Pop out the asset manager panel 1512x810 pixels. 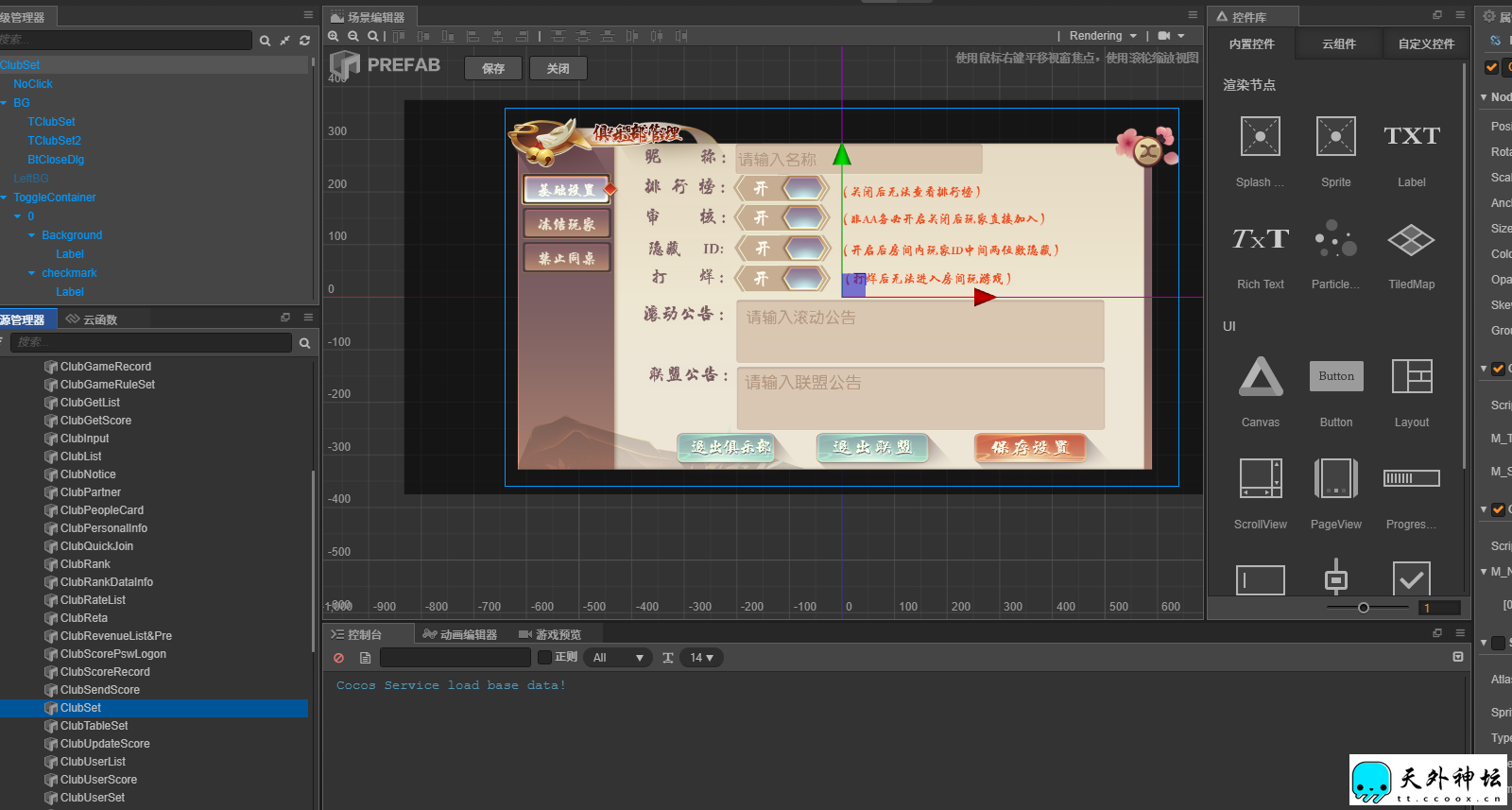pyautogui.click(x=285, y=318)
